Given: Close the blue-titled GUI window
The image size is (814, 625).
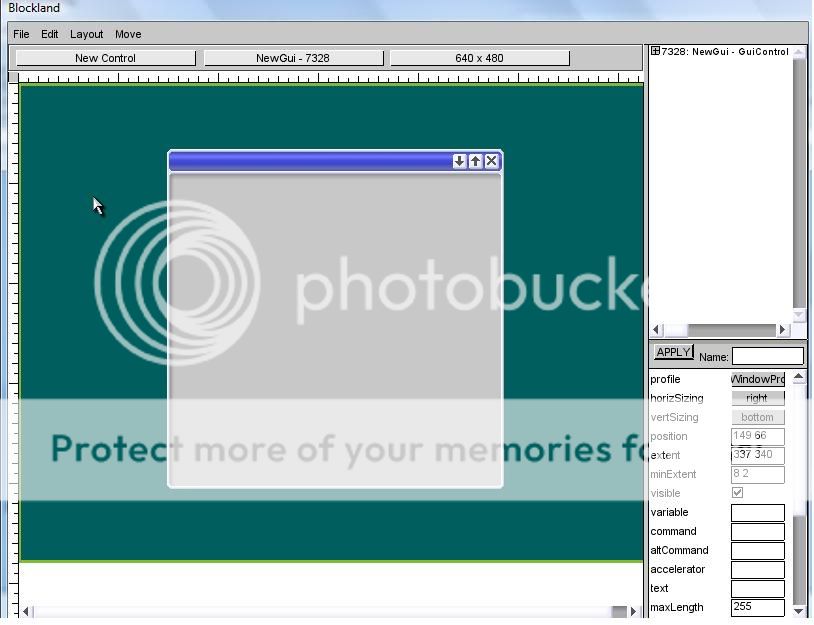Looking at the screenshot, I should pos(491,161).
